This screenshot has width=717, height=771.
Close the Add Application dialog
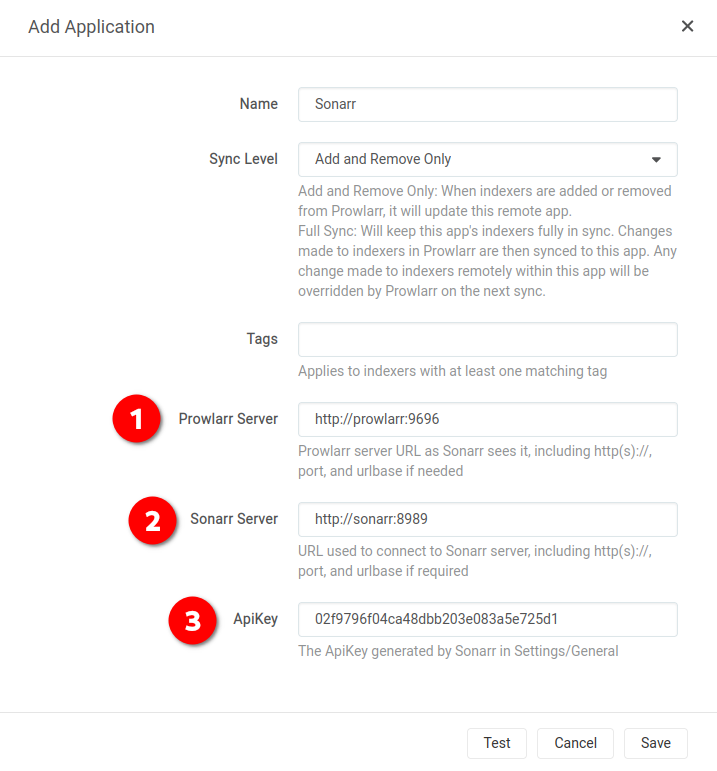[x=687, y=26]
